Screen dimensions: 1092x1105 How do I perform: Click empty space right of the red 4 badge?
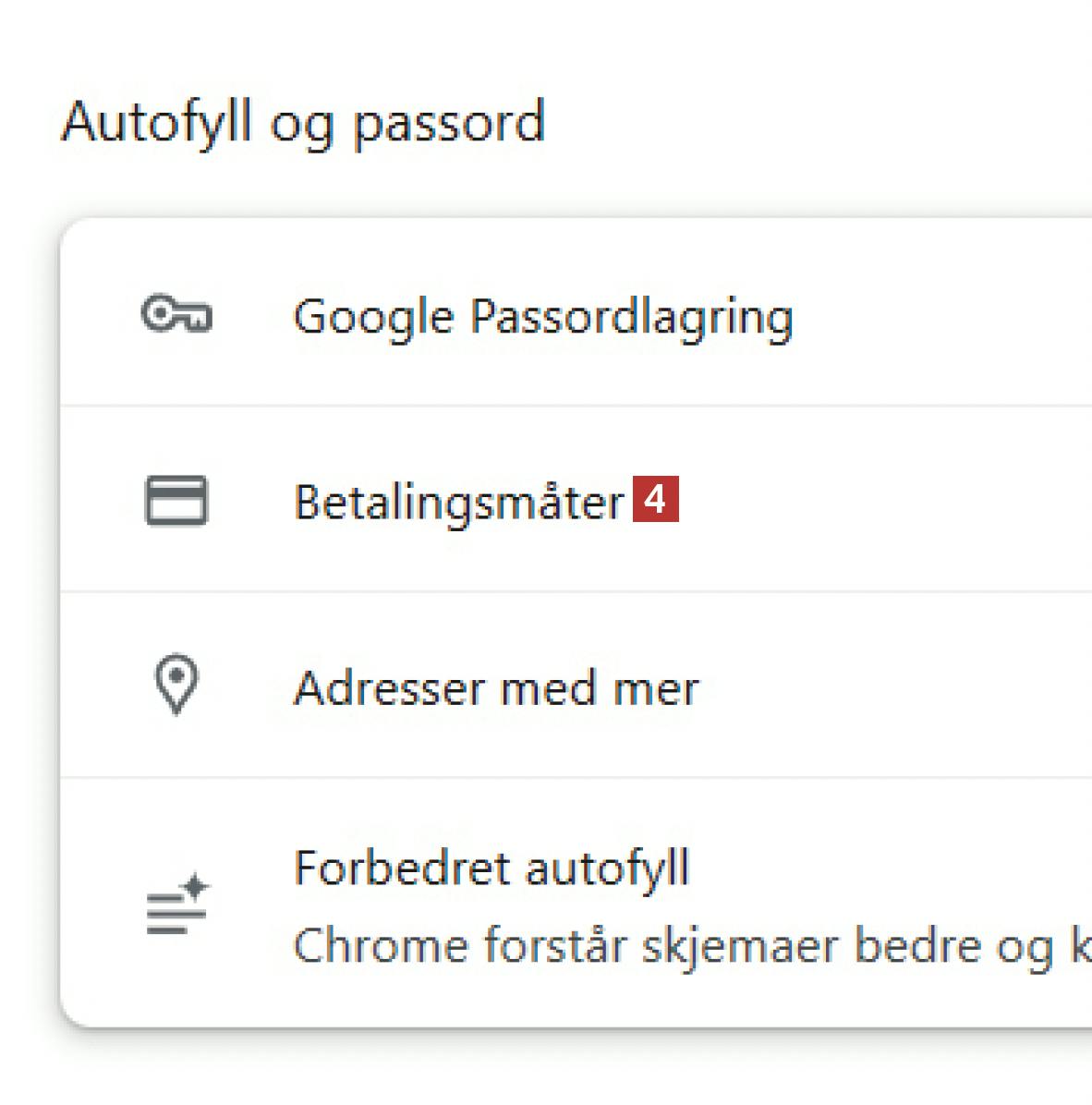click(878, 501)
